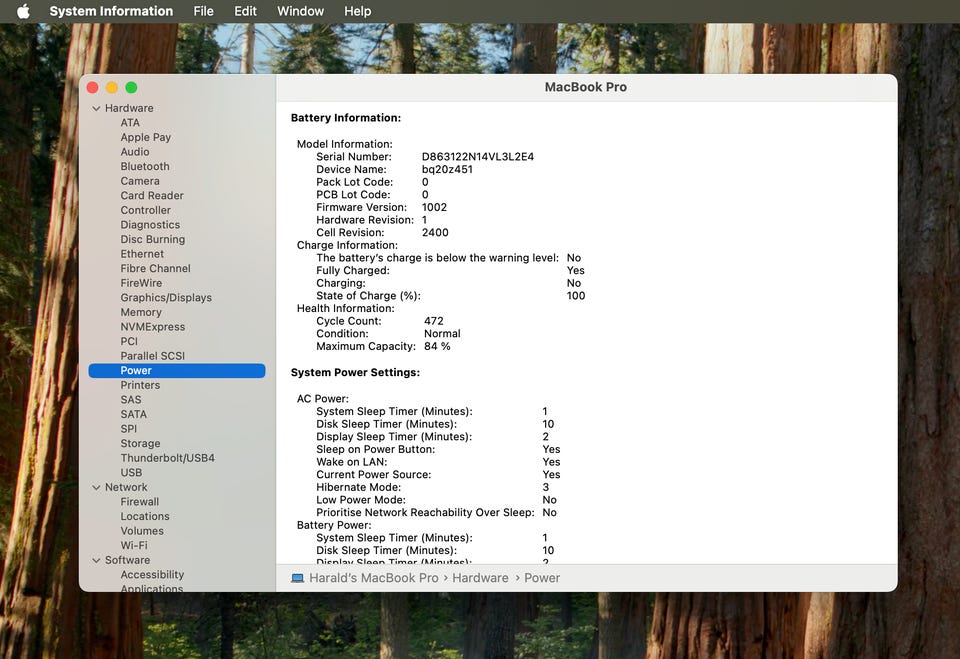Open the Edit menu
The height and width of the screenshot is (659, 960).
245,11
